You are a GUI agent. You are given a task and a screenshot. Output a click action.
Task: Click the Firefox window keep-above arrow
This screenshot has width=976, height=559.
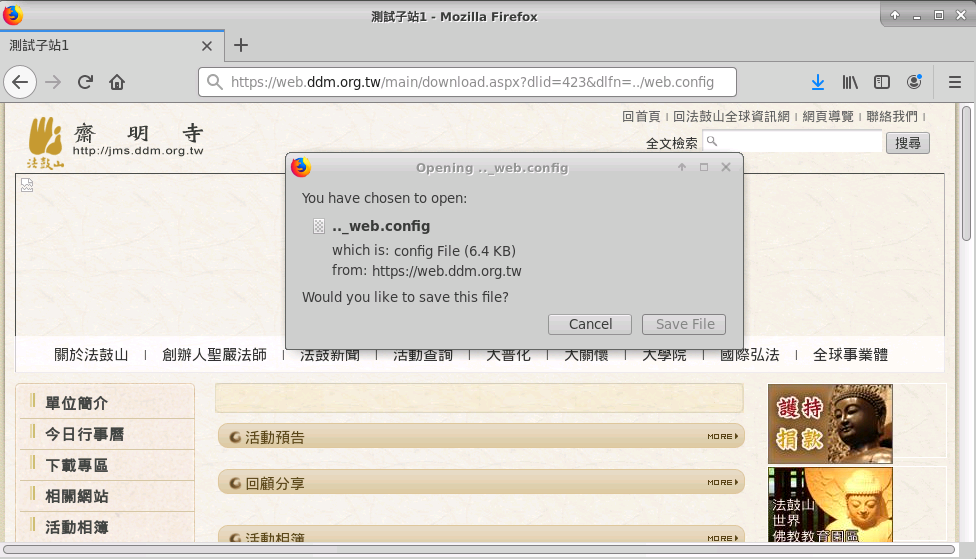895,15
